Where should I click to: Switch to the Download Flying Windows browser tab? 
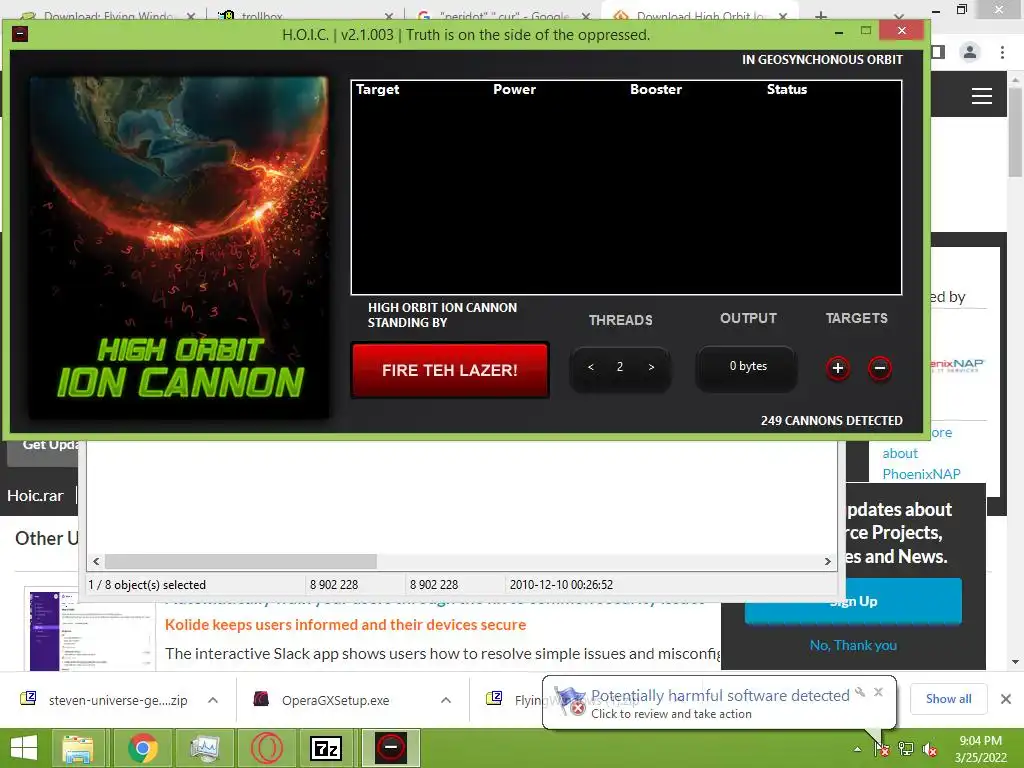click(x=108, y=16)
